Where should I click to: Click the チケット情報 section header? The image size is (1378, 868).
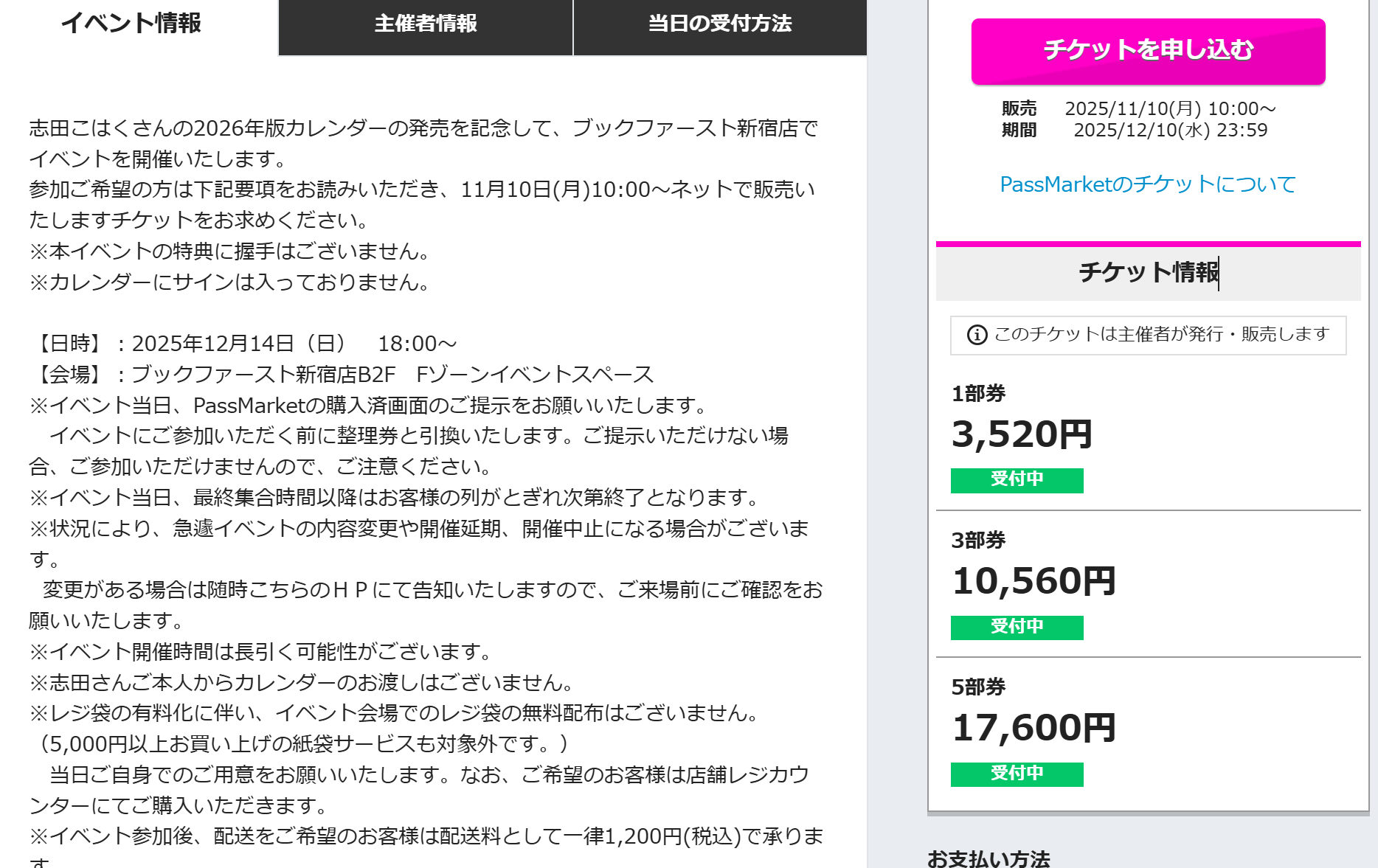1148,272
